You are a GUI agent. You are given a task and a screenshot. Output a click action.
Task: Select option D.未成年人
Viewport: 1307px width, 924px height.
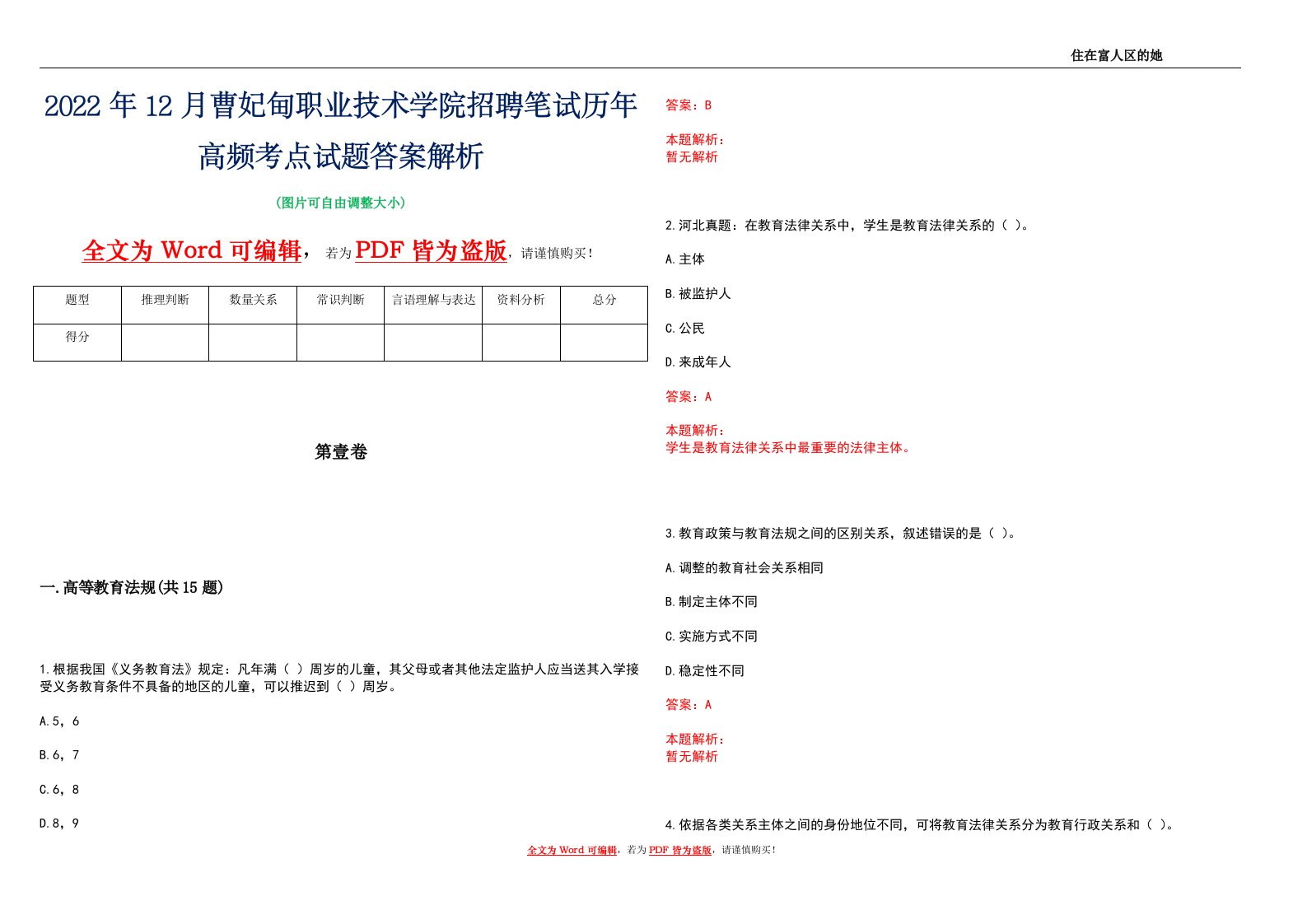tap(698, 362)
